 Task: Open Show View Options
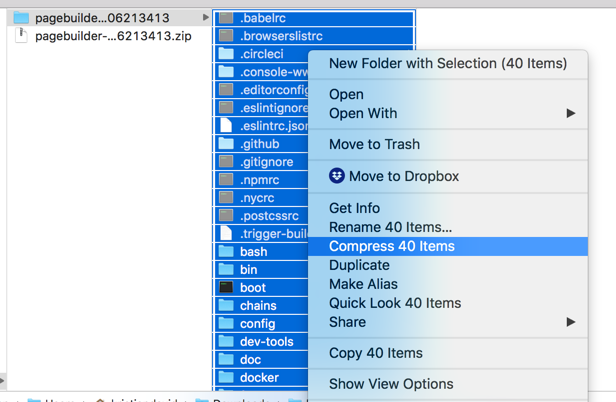coord(391,384)
